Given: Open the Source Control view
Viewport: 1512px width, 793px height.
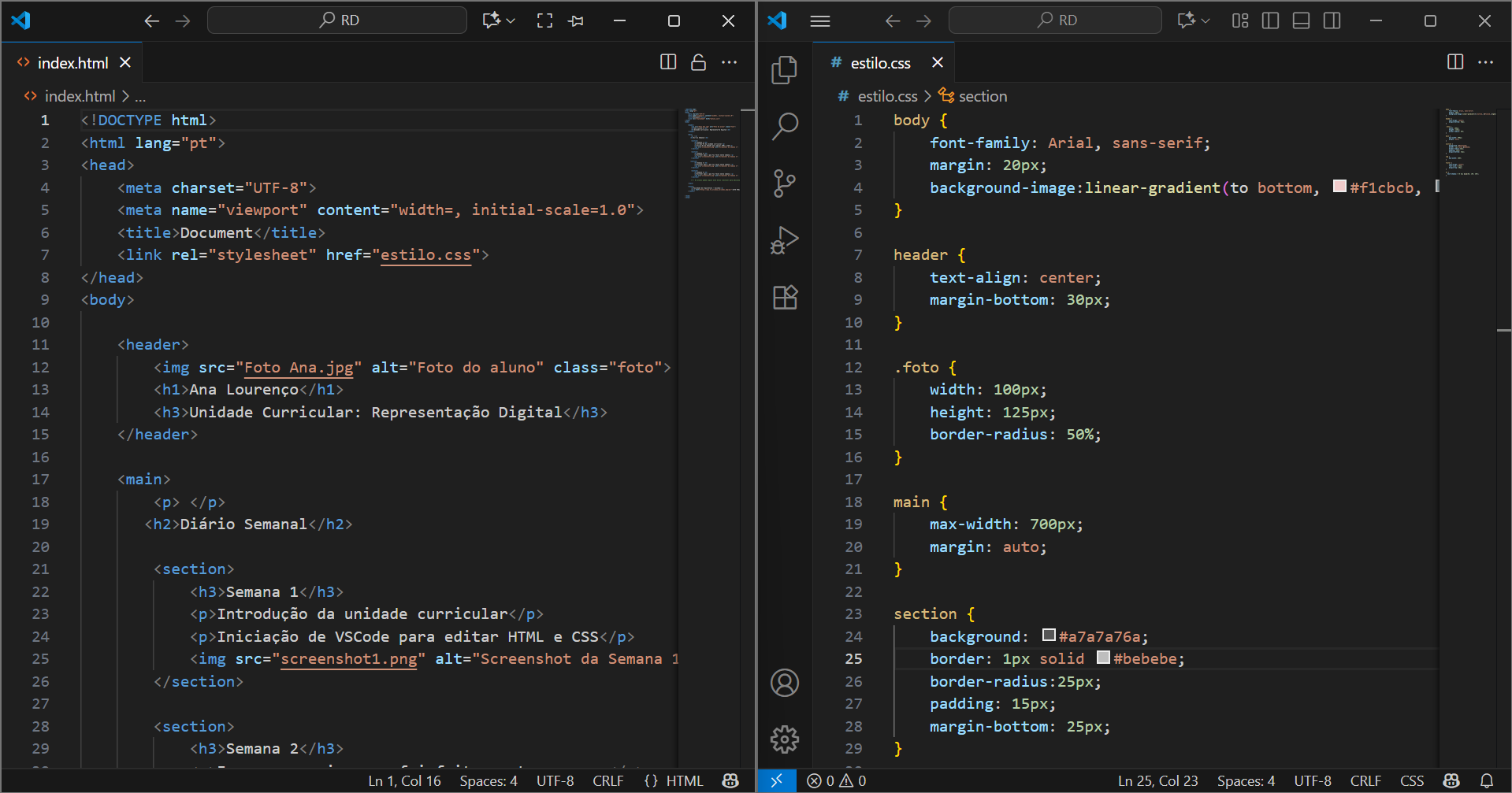Looking at the screenshot, I should (784, 183).
